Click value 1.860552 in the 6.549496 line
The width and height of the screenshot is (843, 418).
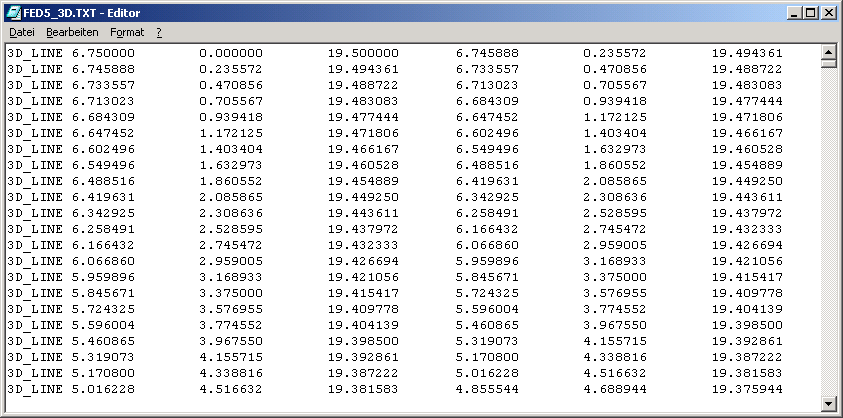click(x=615, y=165)
